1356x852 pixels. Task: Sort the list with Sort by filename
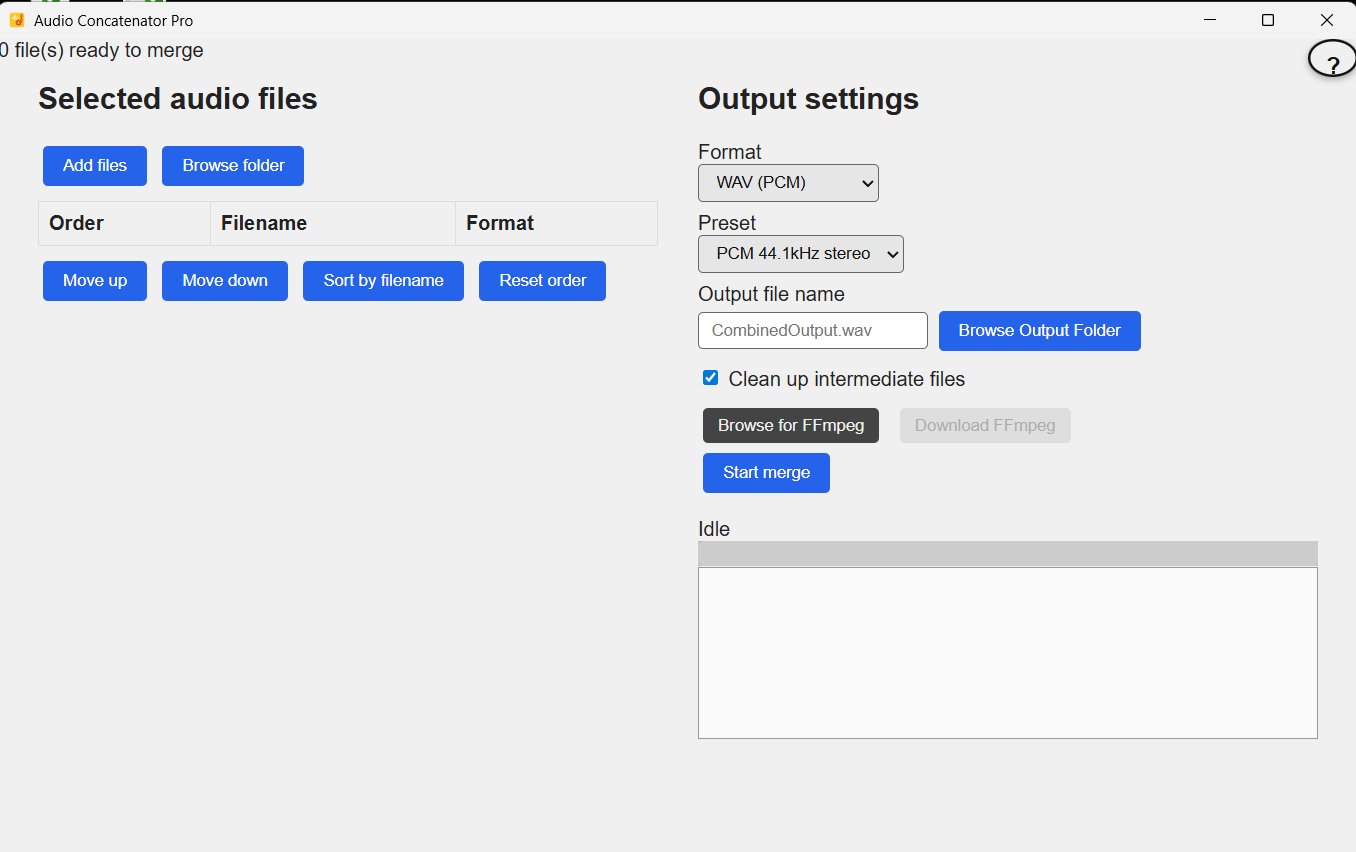(x=383, y=281)
